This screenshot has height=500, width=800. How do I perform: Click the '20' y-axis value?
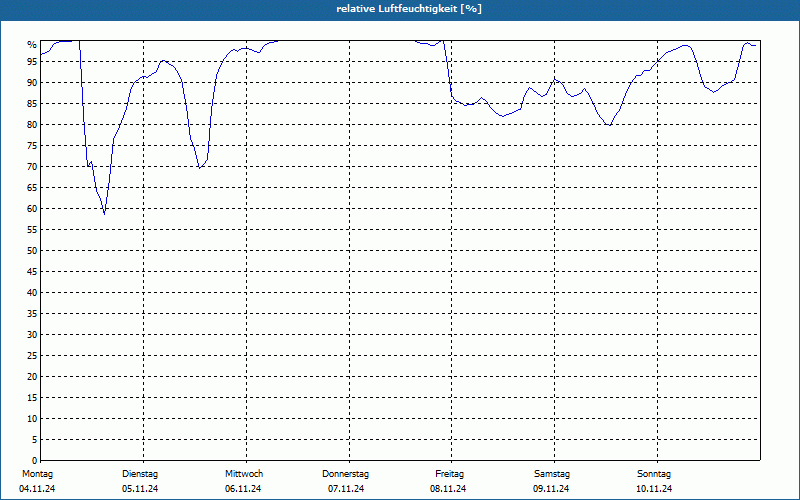[32, 377]
